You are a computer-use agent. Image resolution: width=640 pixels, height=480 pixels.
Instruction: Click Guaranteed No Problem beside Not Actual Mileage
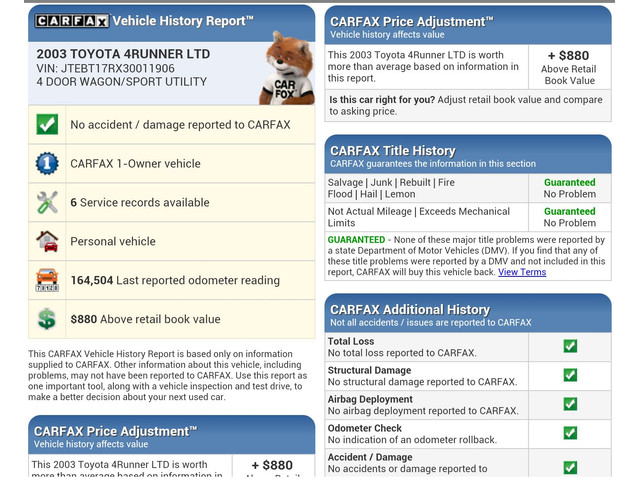[x=569, y=217]
